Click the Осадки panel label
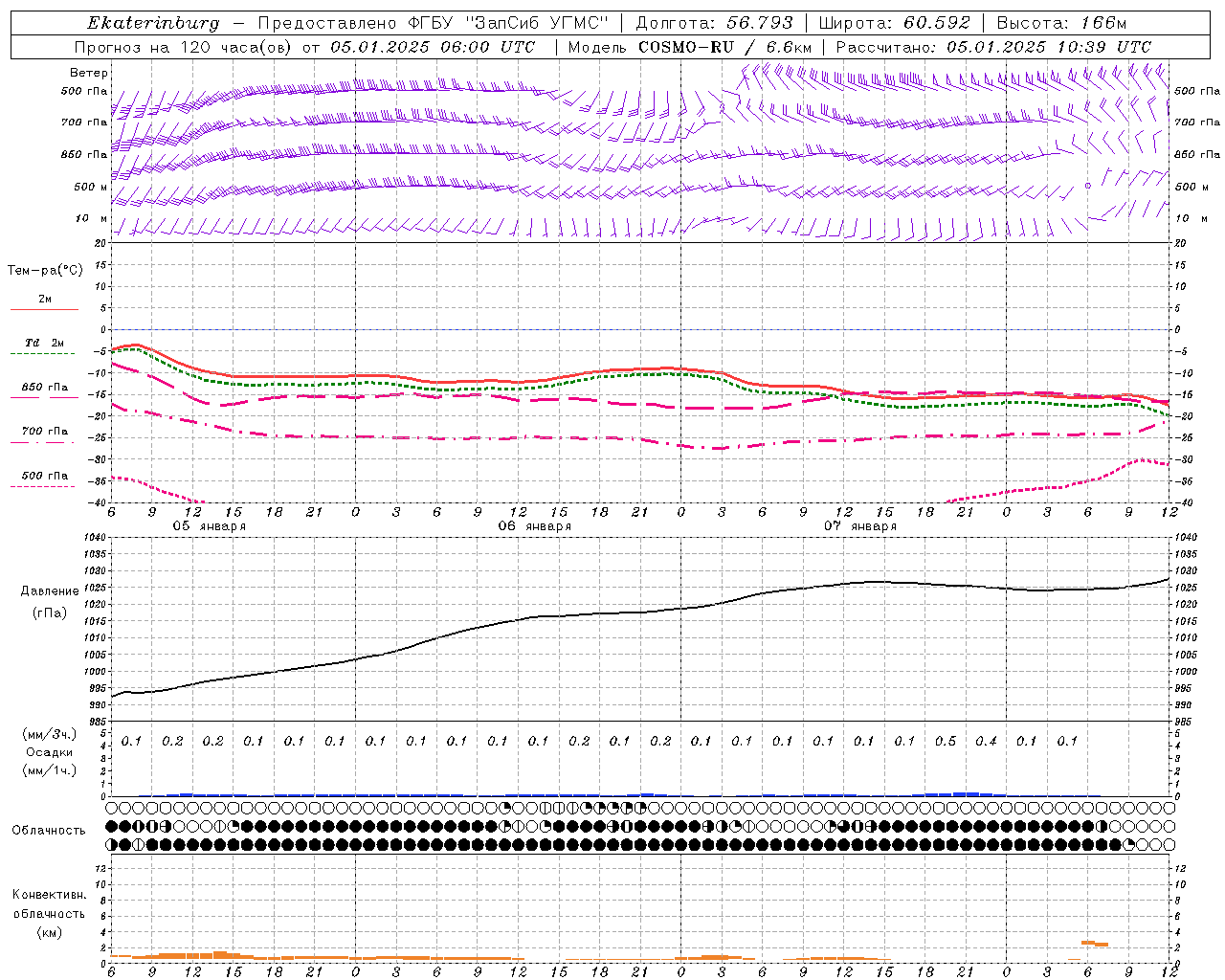Screen dimensions: 1225x980 [50, 752]
